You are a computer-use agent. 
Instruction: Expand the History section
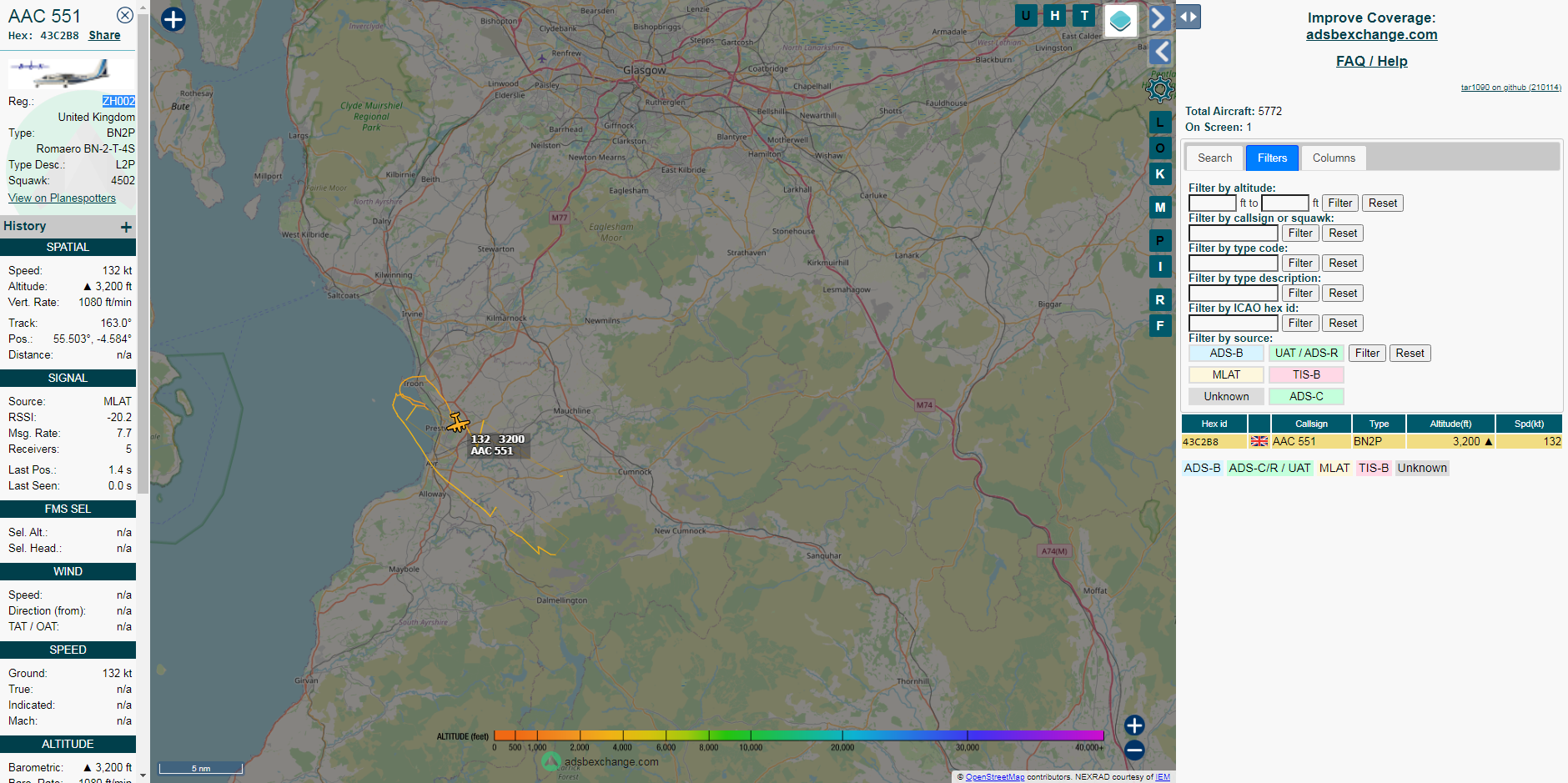tap(126, 227)
